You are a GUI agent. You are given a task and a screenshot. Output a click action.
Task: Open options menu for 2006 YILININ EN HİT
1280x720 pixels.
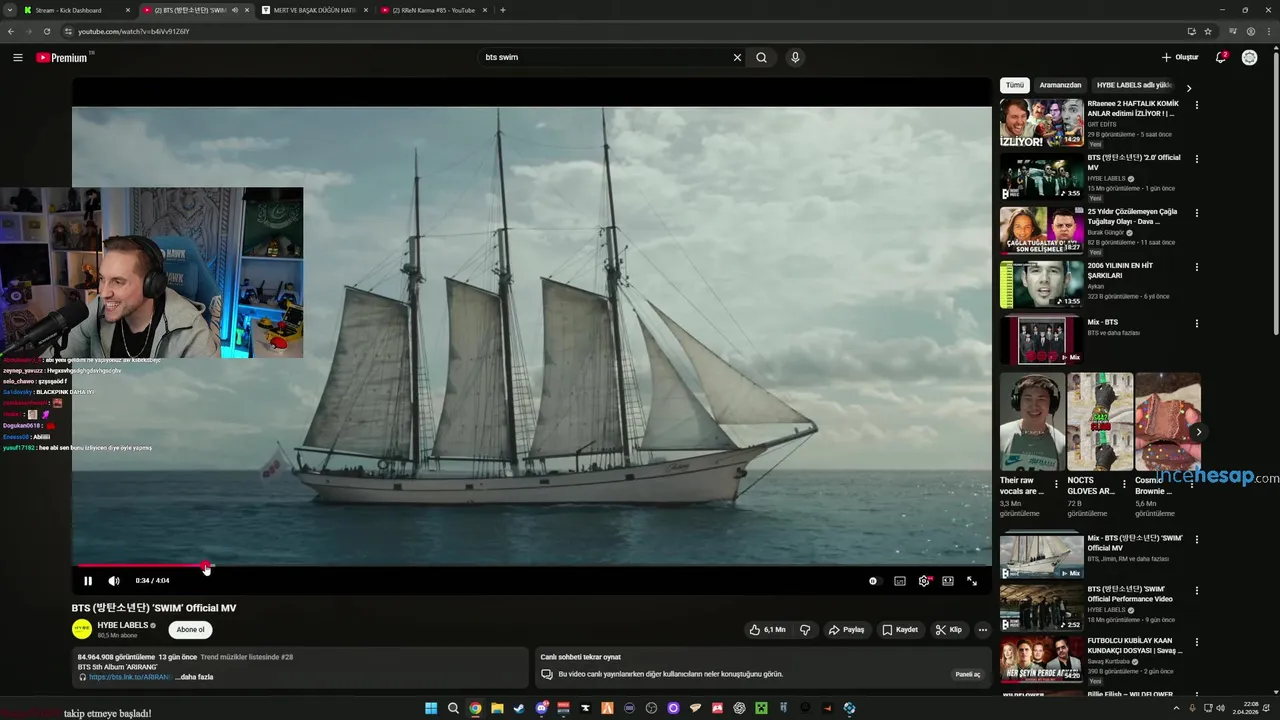point(1196,267)
